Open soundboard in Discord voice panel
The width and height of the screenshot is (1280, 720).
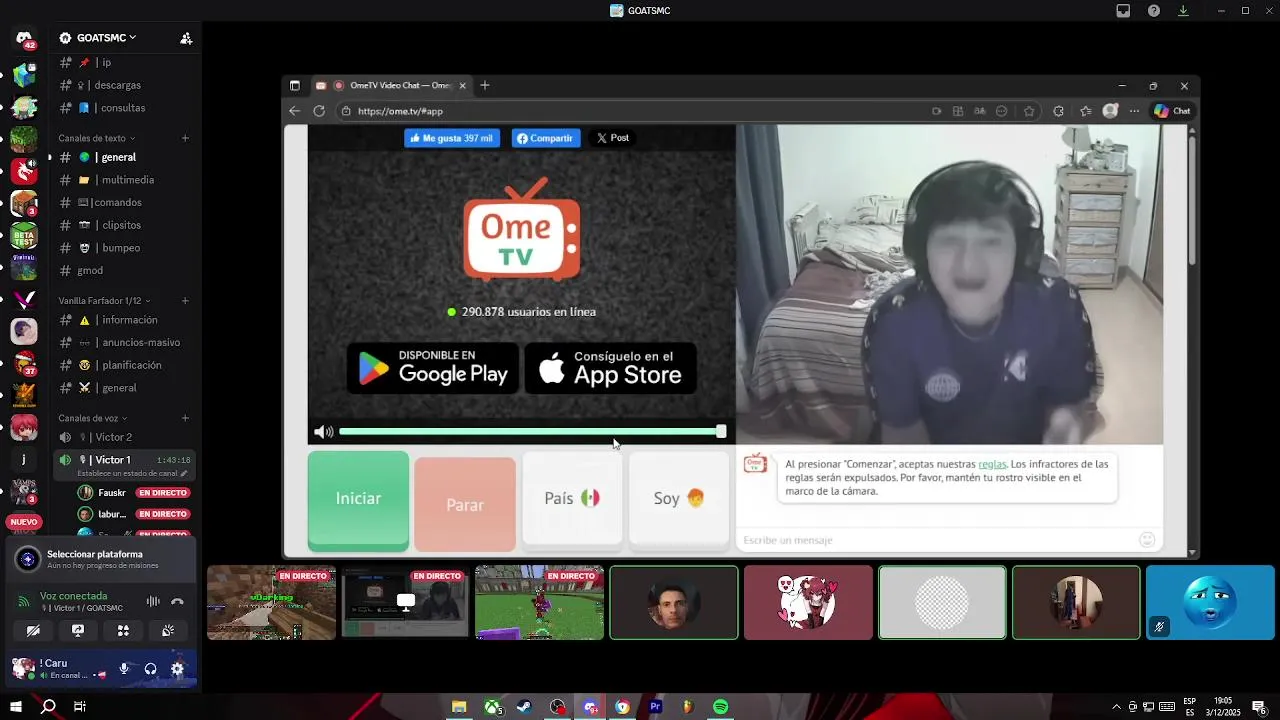(168, 631)
